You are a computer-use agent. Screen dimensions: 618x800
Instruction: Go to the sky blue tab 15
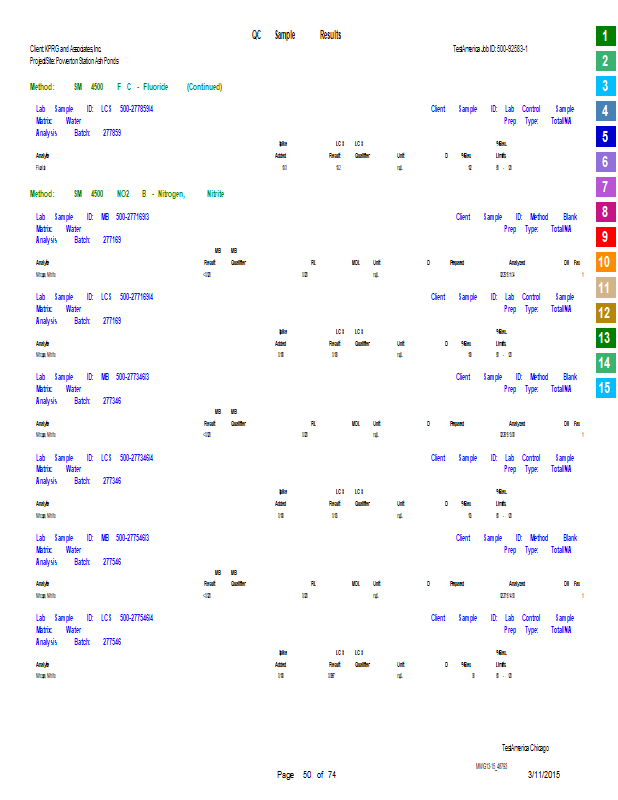pyautogui.click(x=604, y=388)
